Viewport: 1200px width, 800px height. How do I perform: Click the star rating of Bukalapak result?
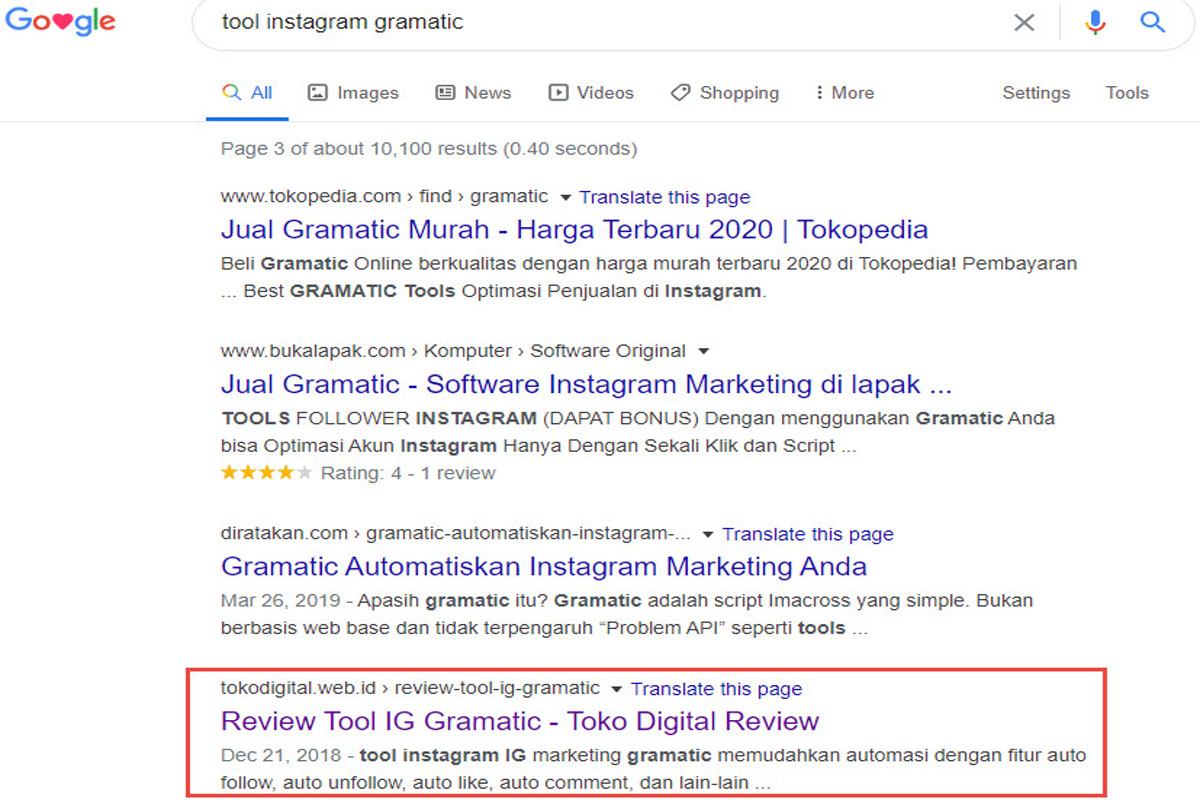point(266,472)
